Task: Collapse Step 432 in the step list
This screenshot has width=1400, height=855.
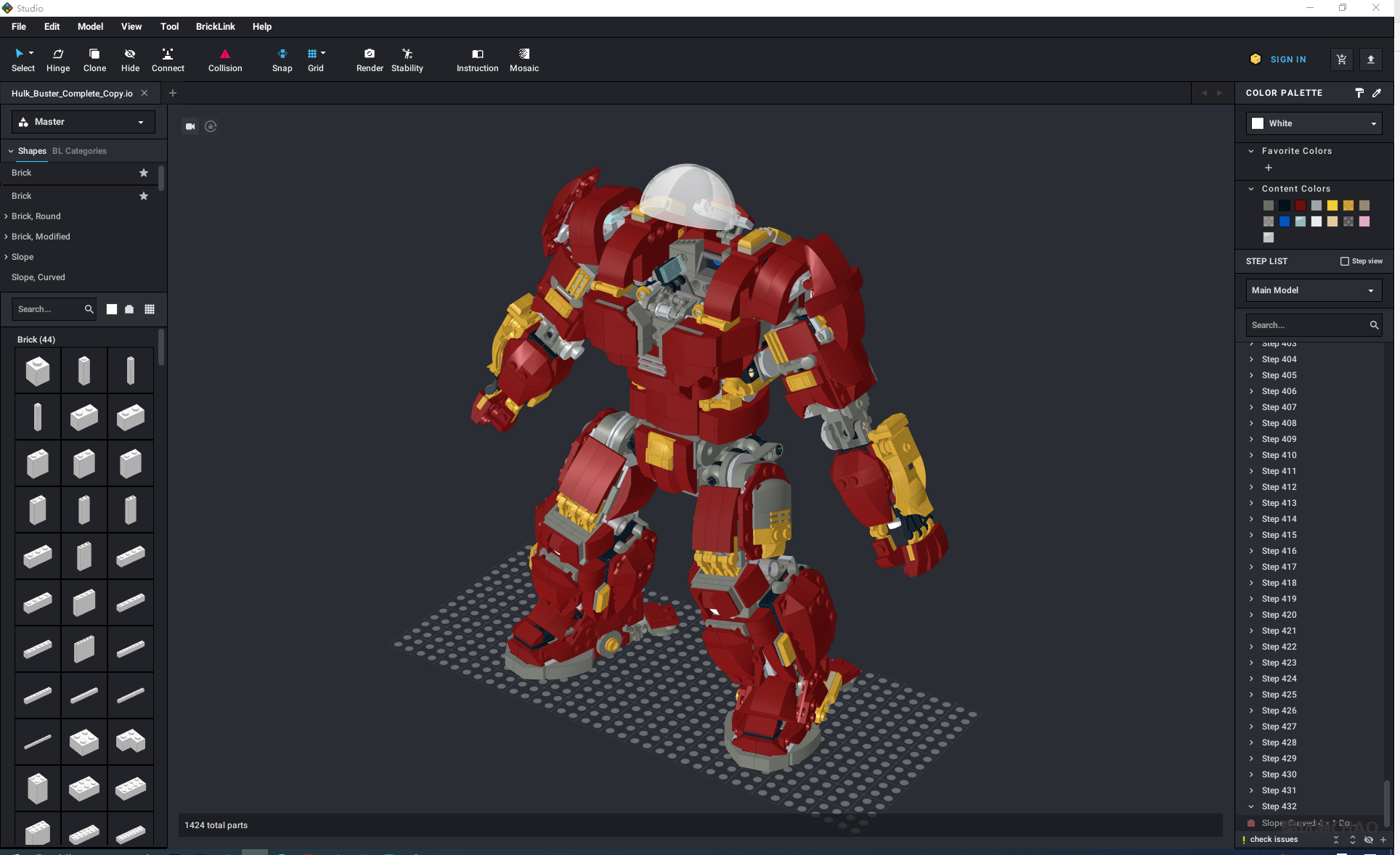Action: [x=1251, y=806]
